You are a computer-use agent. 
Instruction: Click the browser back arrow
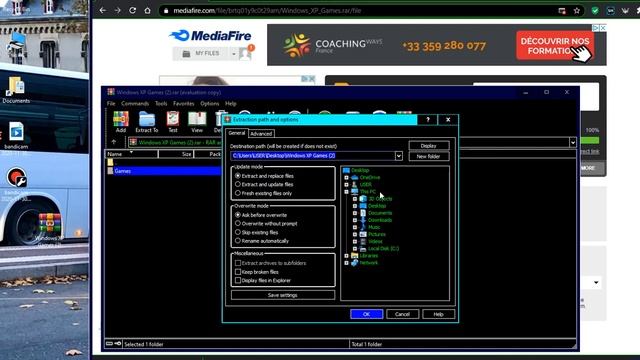102,11
